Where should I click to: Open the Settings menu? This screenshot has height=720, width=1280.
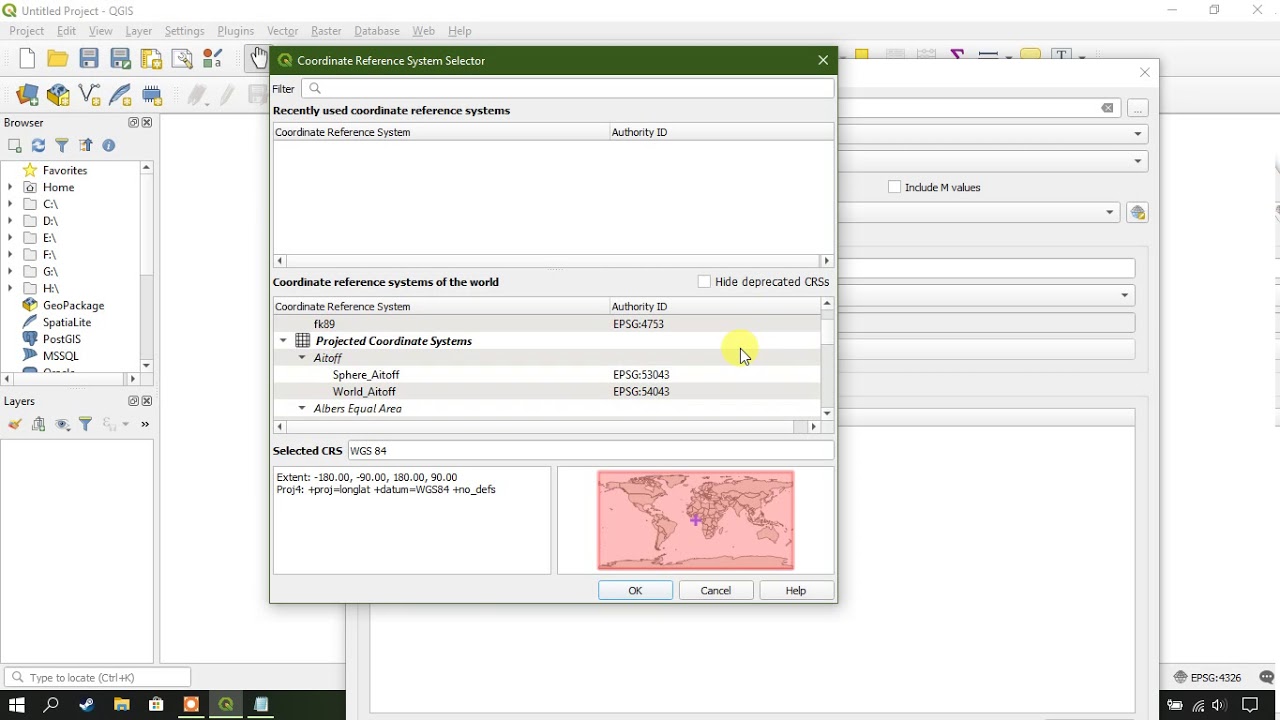tap(185, 31)
